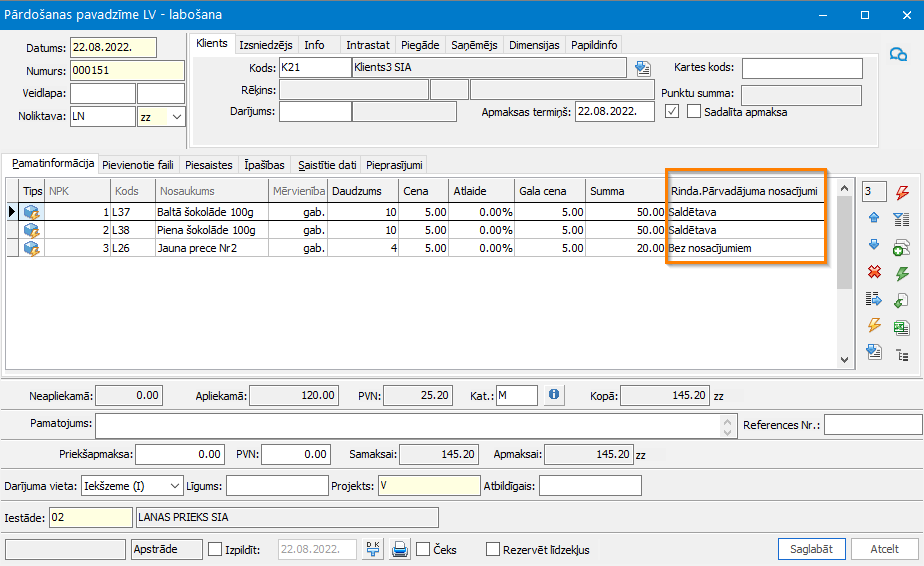The image size is (924, 566).
Task: Tick the Izpildīt checkbox
Action: 215,549
